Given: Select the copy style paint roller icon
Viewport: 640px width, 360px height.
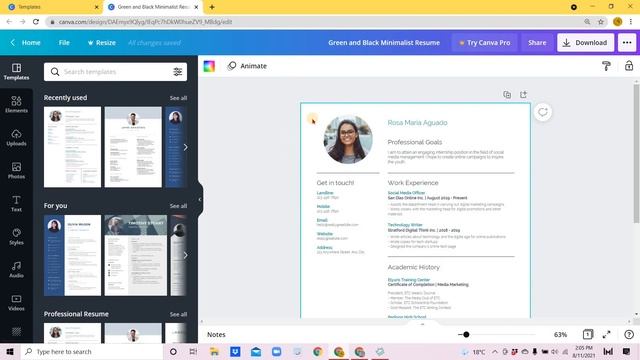Looking at the screenshot, I should click(606, 66).
